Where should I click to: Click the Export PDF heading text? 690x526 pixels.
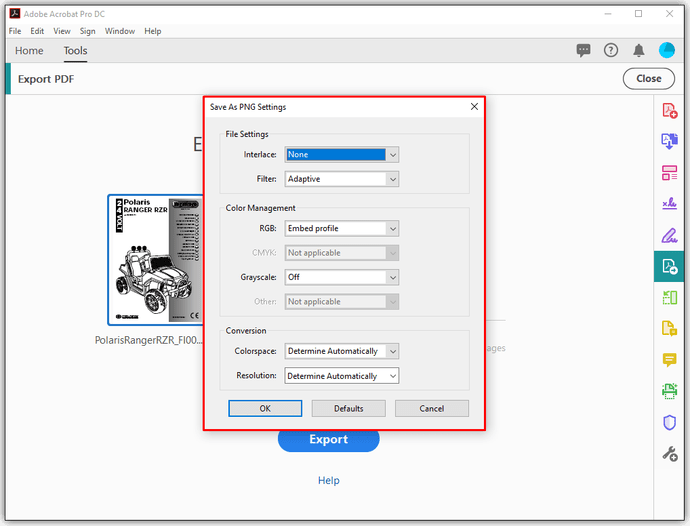click(x=46, y=79)
